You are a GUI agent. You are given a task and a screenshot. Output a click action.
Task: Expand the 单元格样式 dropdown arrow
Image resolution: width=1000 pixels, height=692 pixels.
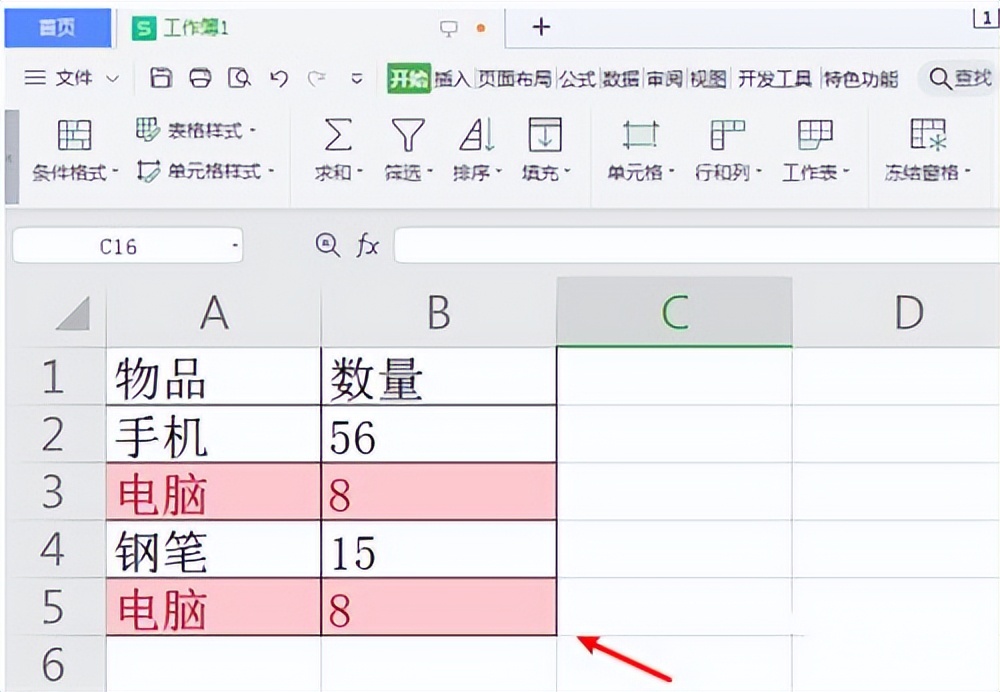coord(271,171)
